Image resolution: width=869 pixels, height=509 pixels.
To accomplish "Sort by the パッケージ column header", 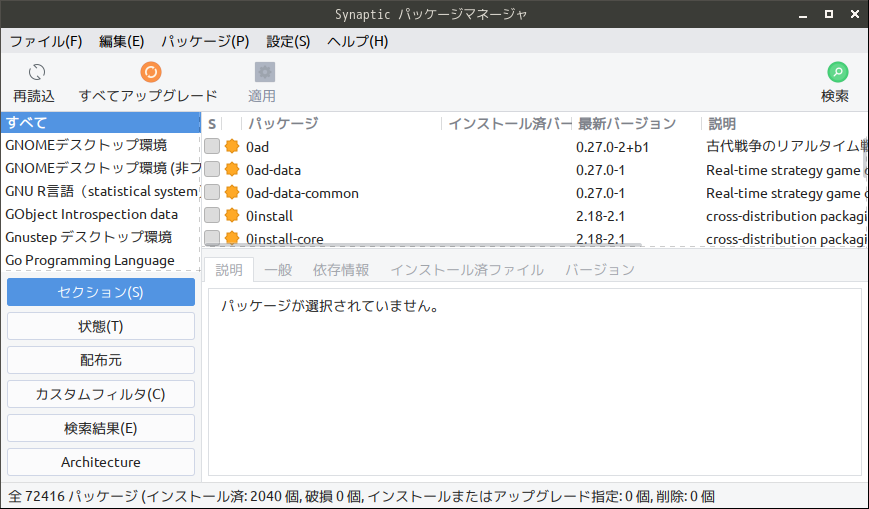I will pos(341,124).
